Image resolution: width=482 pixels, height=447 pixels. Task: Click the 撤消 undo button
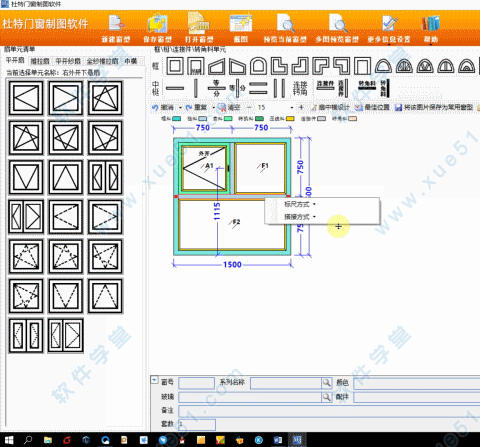coord(163,107)
